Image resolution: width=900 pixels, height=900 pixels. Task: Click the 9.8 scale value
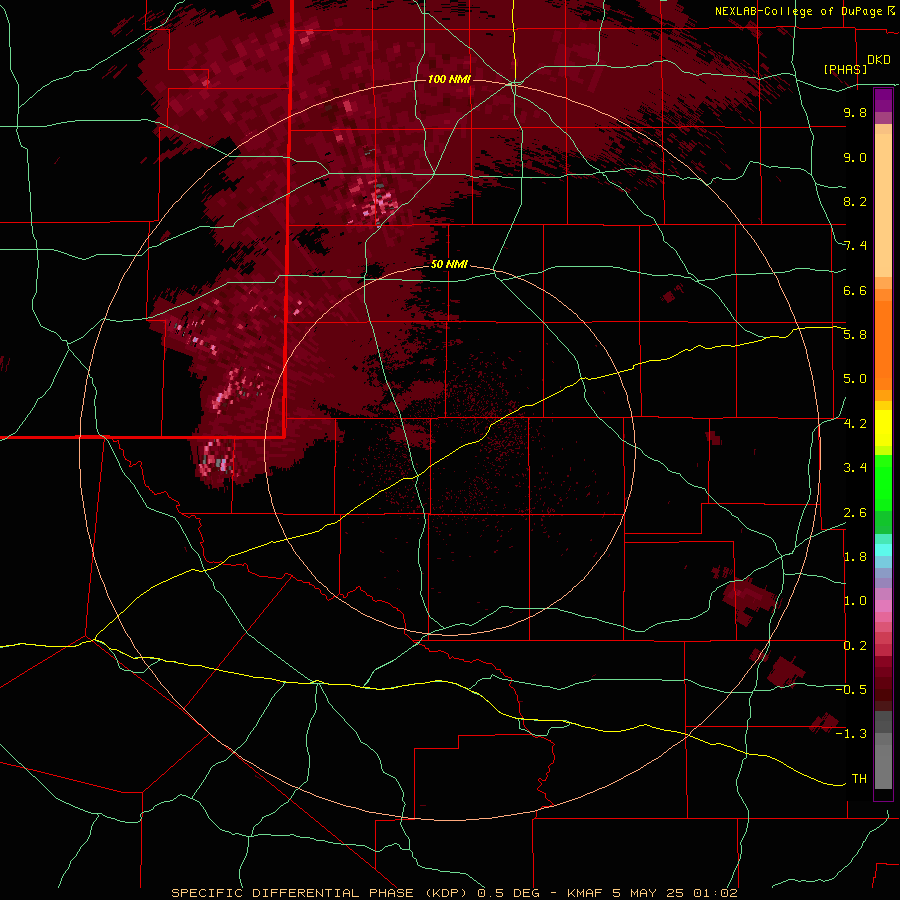pyautogui.click(x=855, y=113)
